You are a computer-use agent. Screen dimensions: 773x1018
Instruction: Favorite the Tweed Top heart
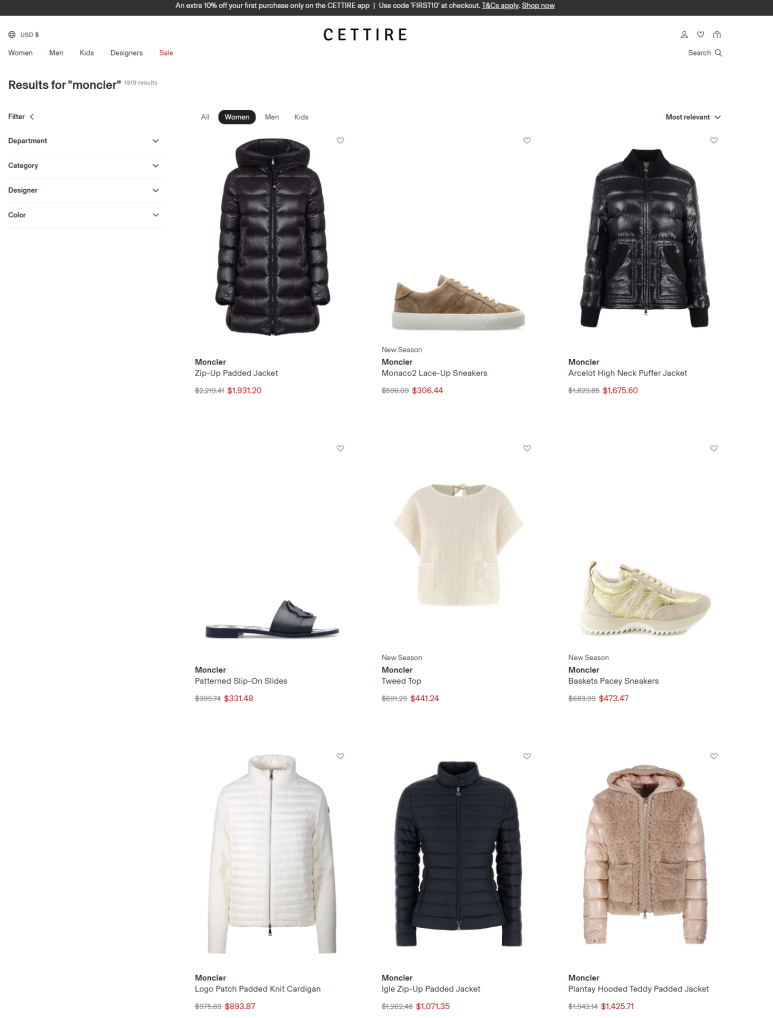click(527, 448)
